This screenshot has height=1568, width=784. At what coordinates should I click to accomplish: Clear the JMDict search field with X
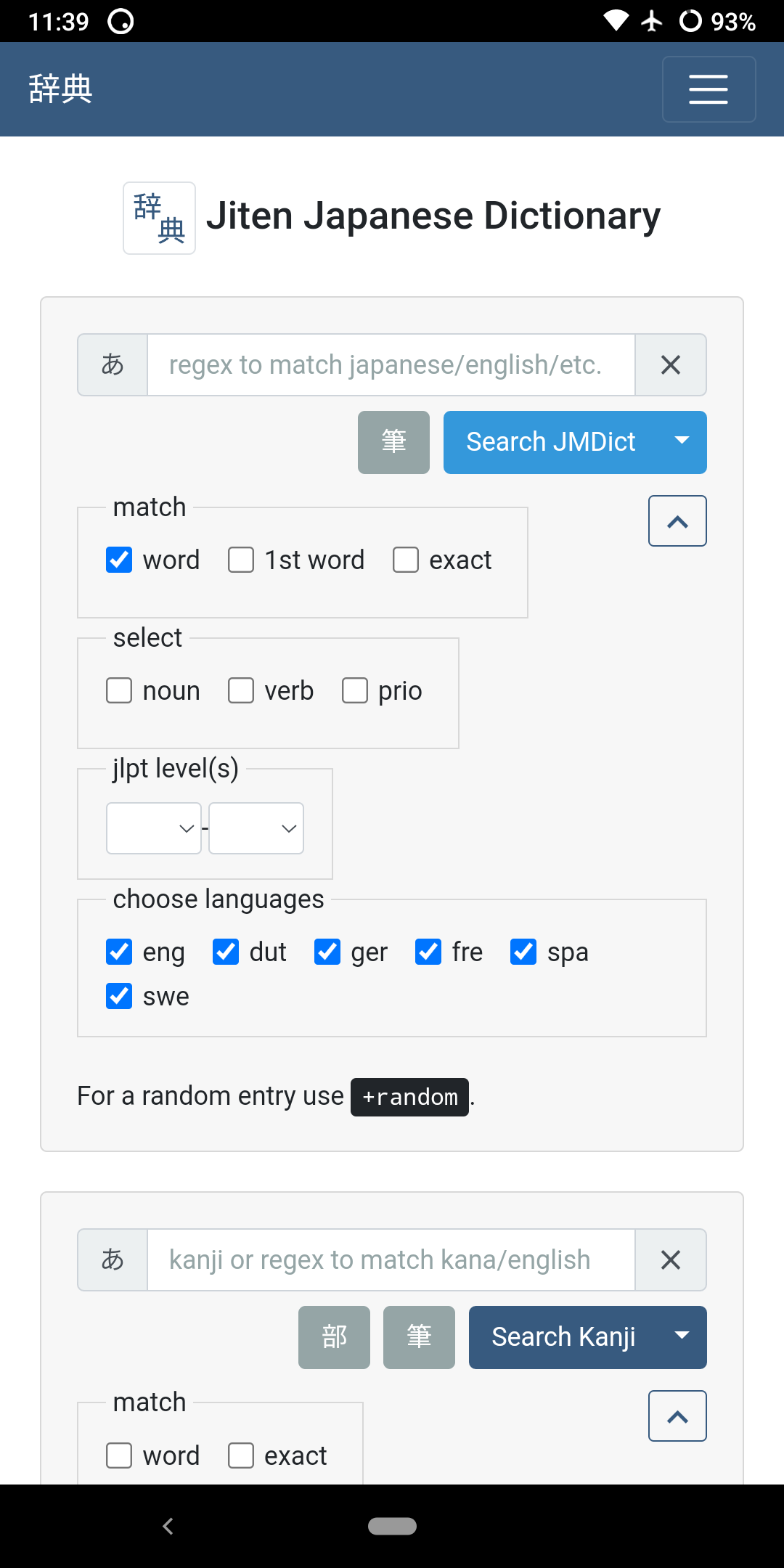[x=671, y=364]
